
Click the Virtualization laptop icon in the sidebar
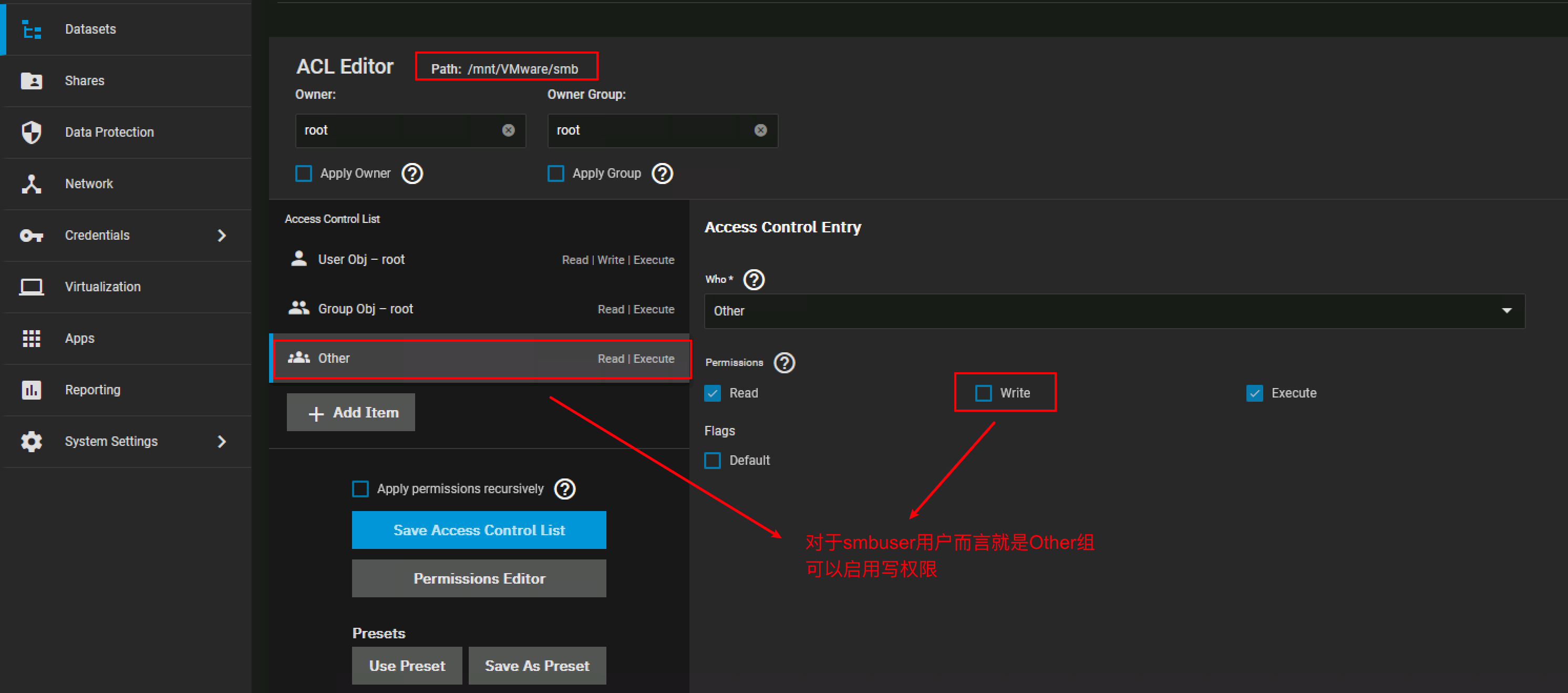tap(31, 287)
